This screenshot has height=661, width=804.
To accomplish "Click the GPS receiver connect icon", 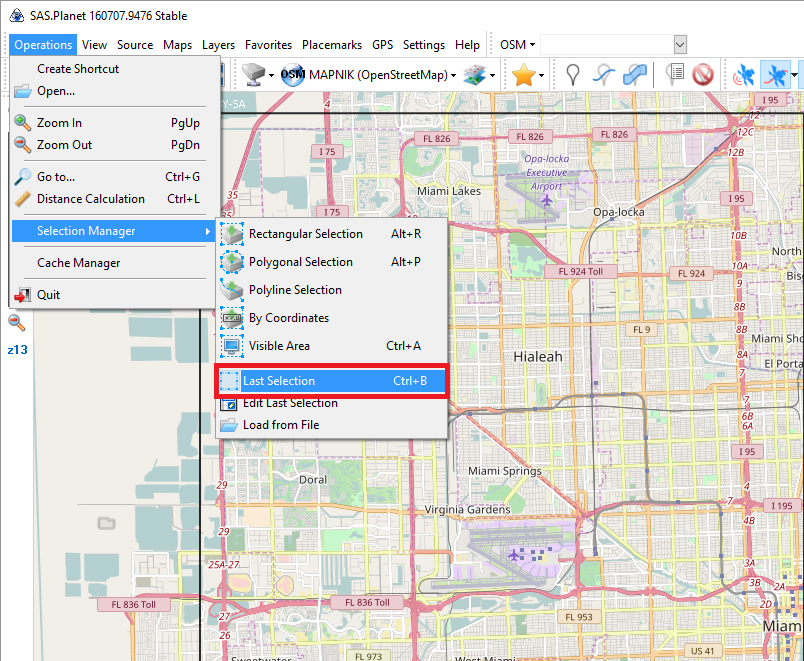I will (743, 75).
